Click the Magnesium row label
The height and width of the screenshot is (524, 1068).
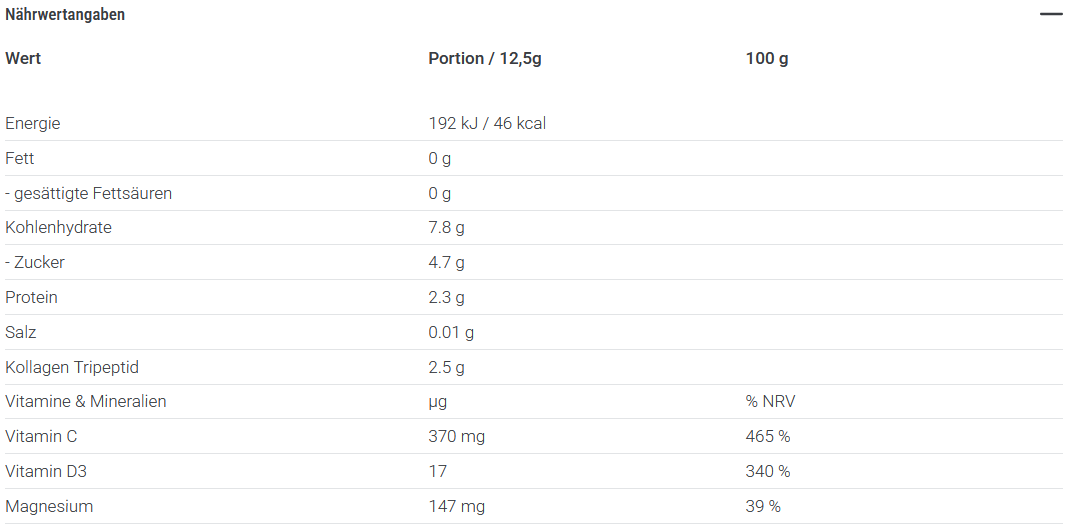pyautogui.click(x=49, y=506)
